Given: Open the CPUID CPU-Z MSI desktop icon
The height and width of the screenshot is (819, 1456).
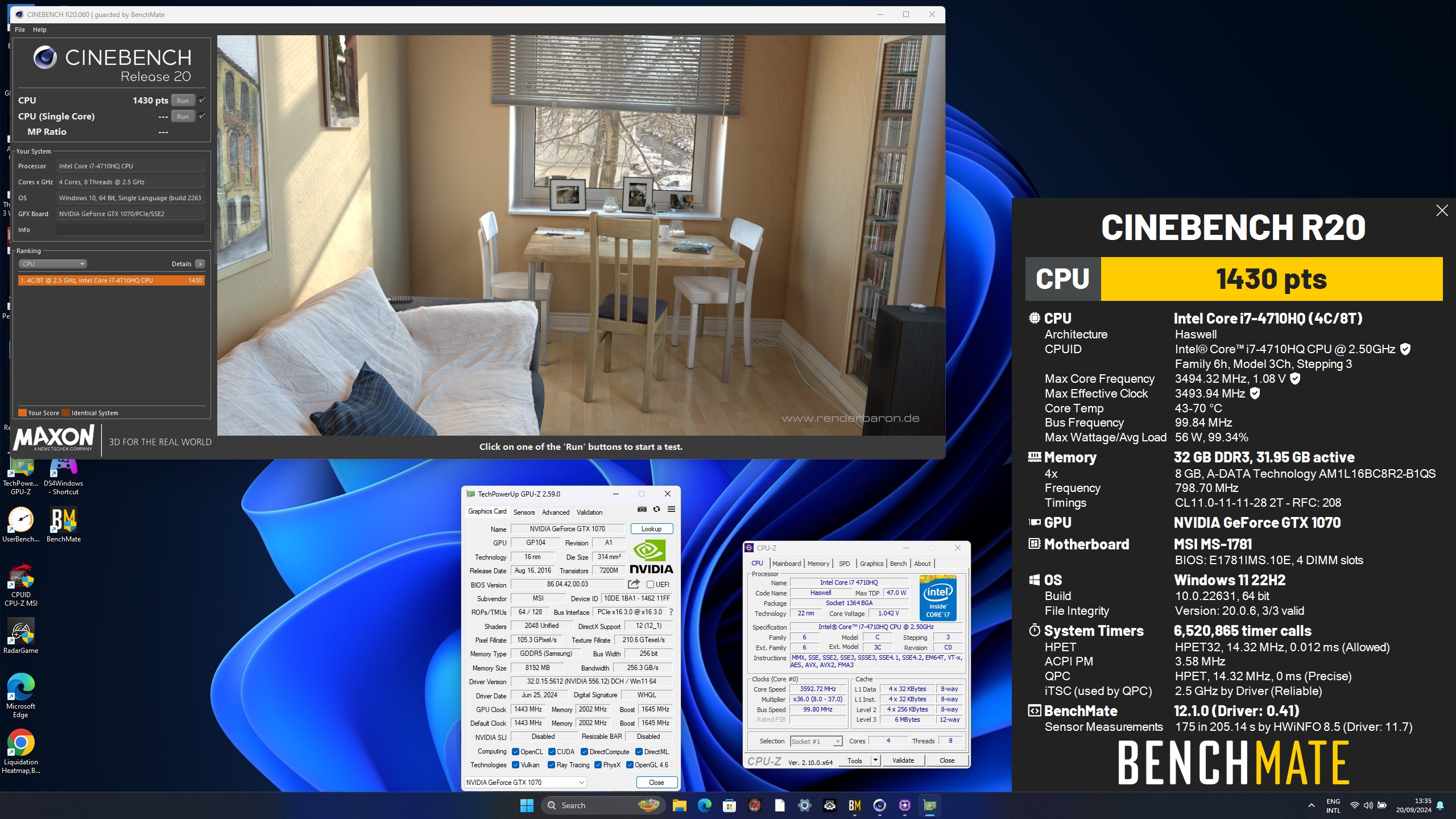Looking at the screenshot, I should pyautogui.click(x=20, y=585).
